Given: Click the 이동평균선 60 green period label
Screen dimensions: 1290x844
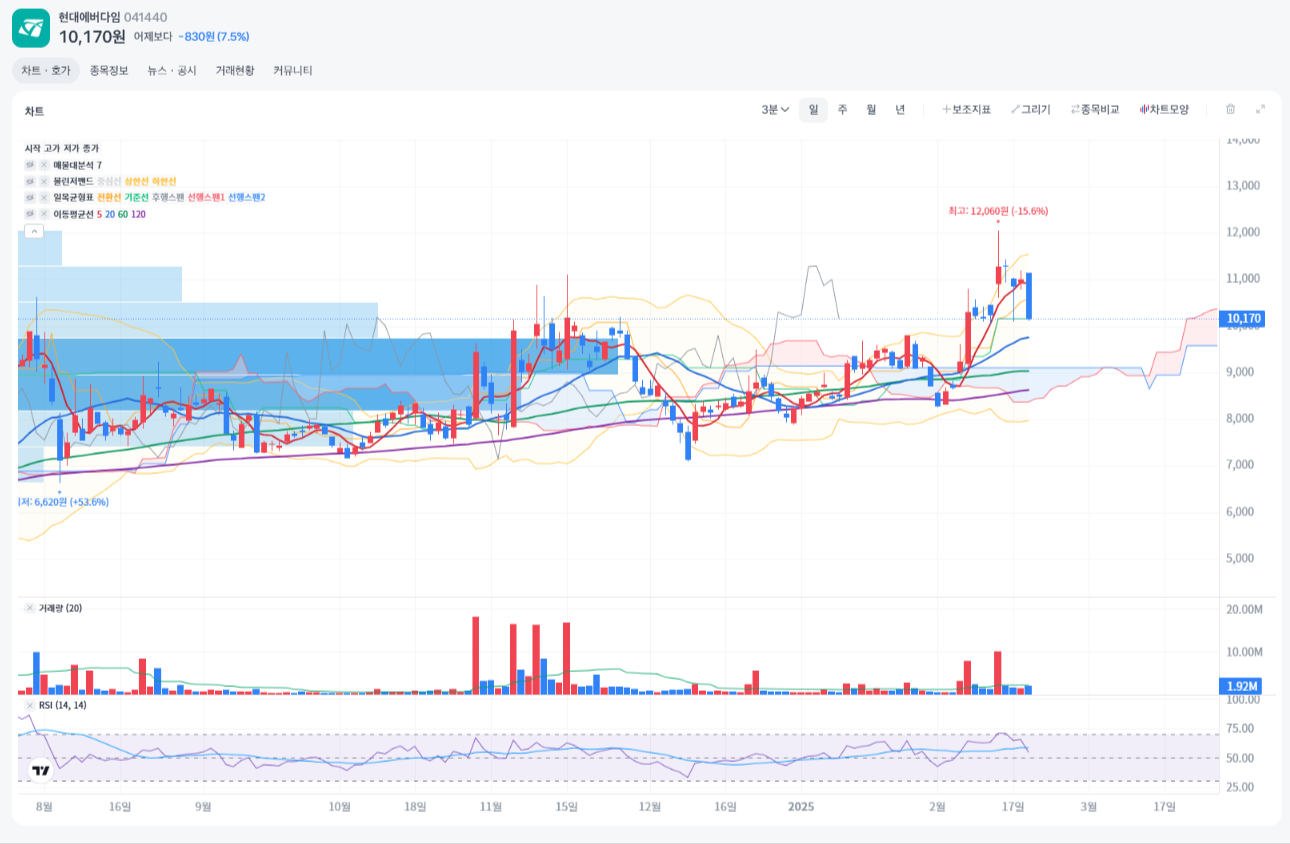Looking at the screenshot, I should pyautogui.click(x=123, y=214).
